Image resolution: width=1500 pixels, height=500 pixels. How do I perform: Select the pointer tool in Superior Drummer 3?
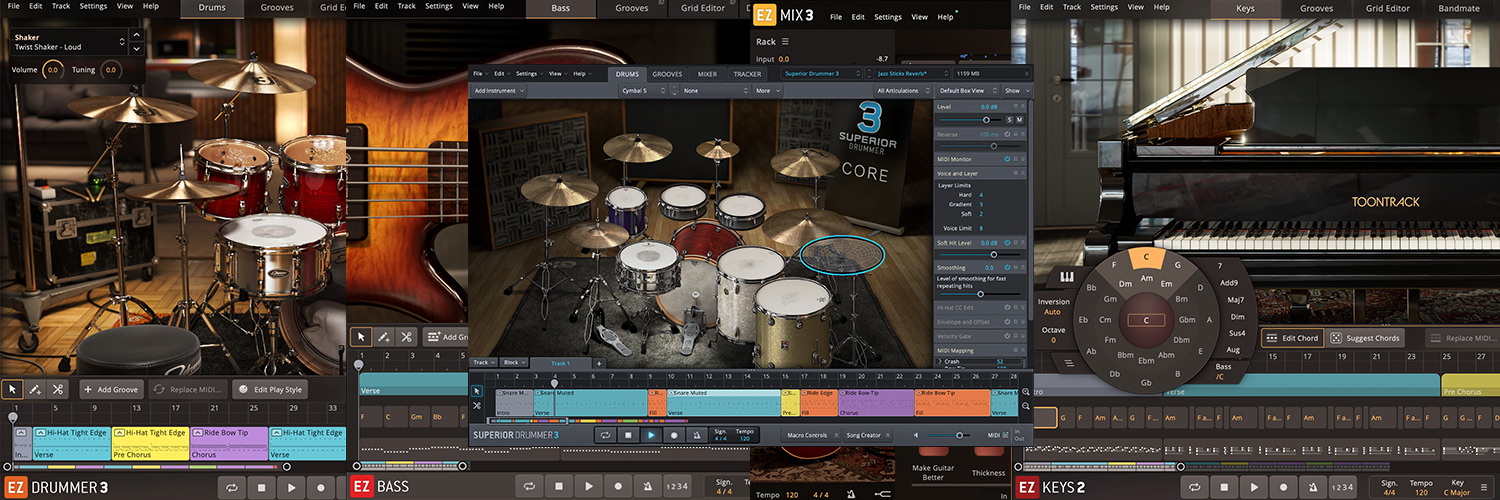click(477, 391)
